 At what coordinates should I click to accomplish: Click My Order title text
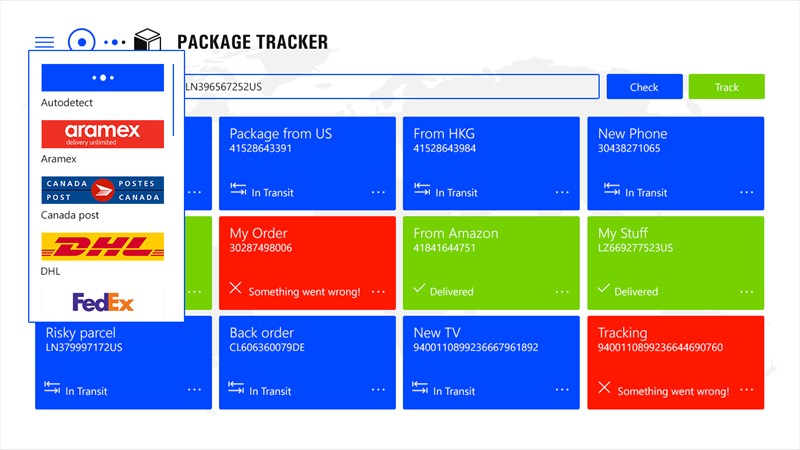coord(258,233)
